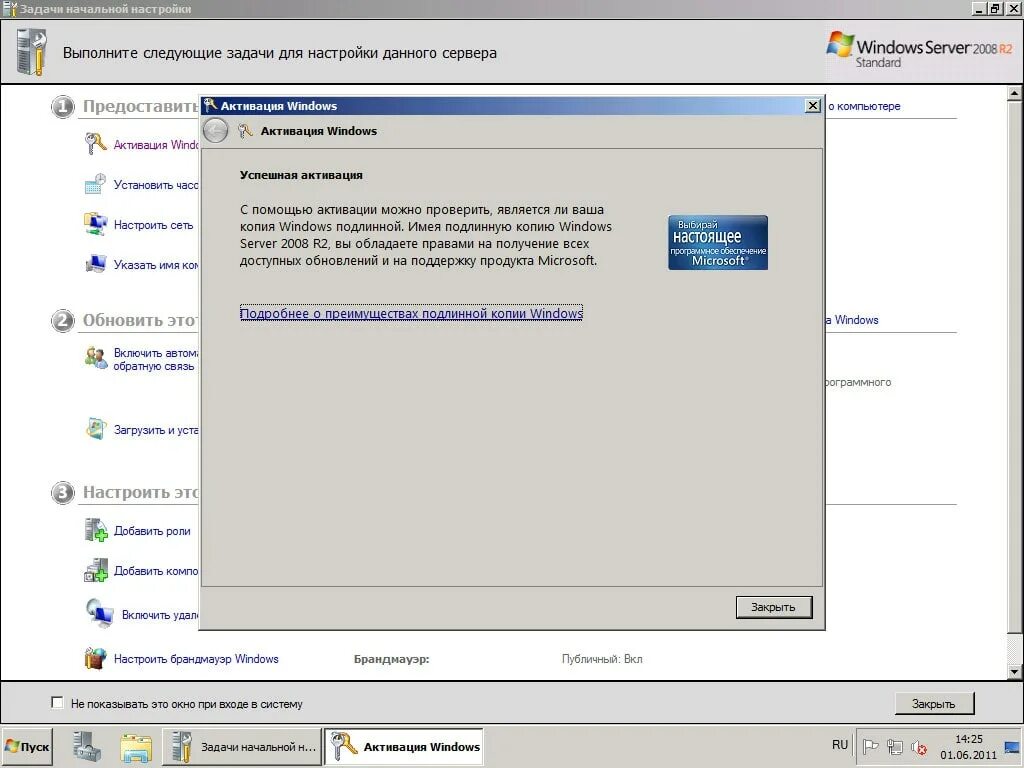
Task: Switch to 'Задачи начальной н...' taskbar button
Action: [x=242, y=746]
